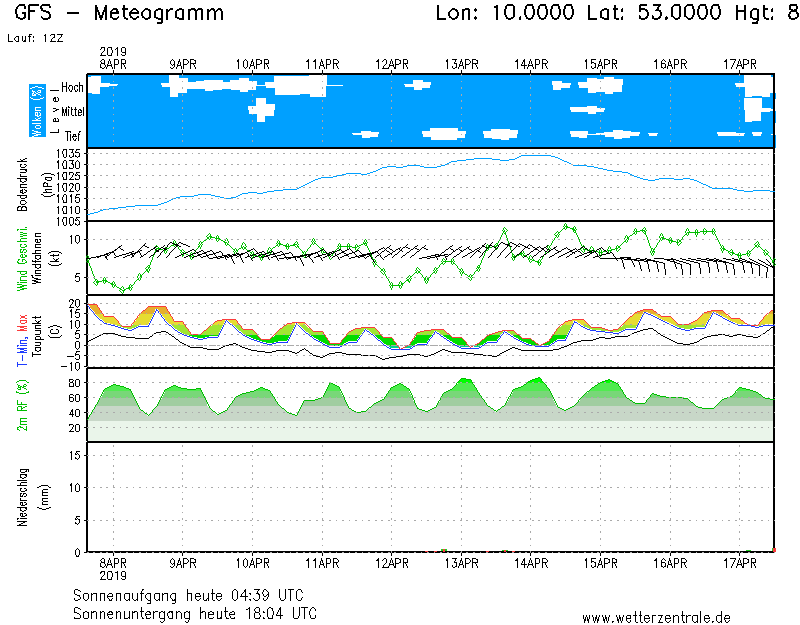Image resolution: width=800 pixels, height=625 pixels.
Task: Select the Lon: 10.0000 longitude text
Action: coord(505,13)
